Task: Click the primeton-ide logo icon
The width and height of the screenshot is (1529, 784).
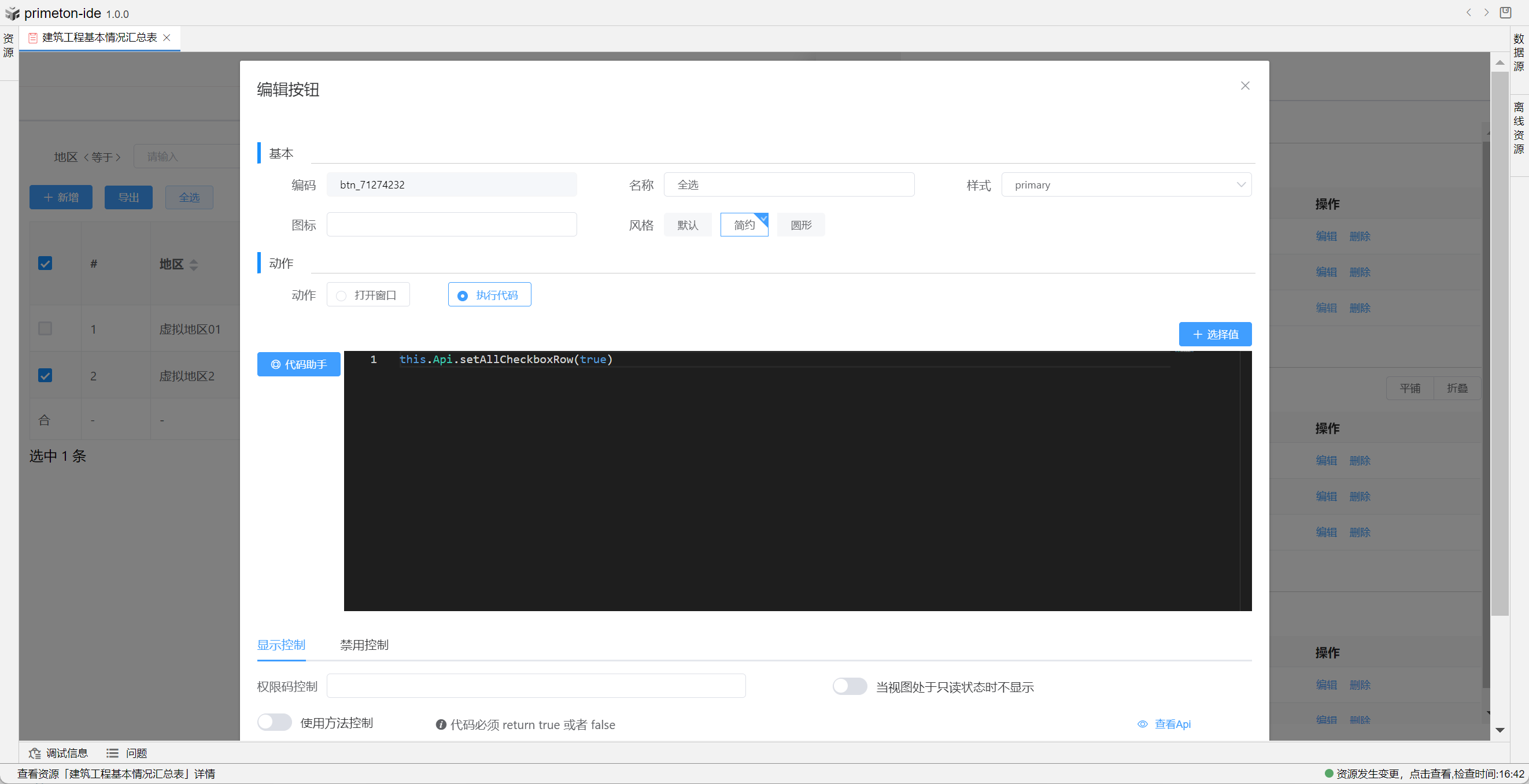Action: click(12, 13)
